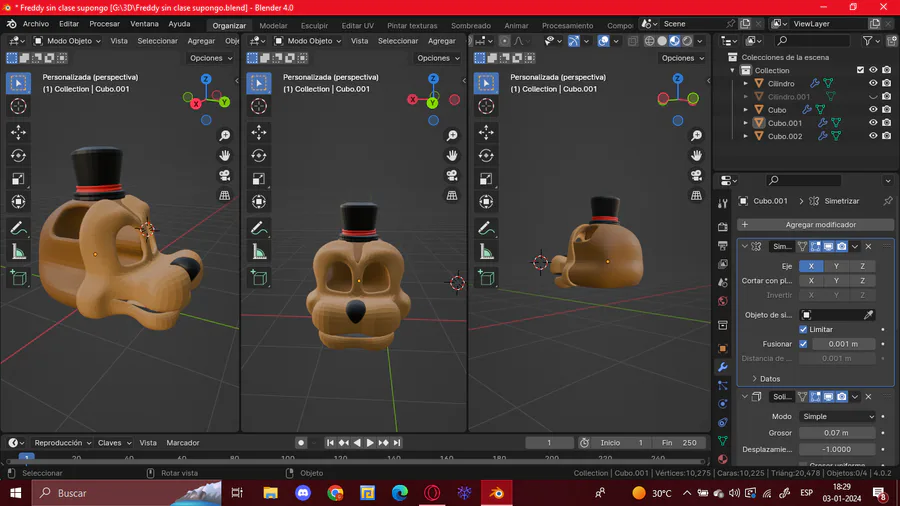Select the Move tool in right viewport

point(486,132)
